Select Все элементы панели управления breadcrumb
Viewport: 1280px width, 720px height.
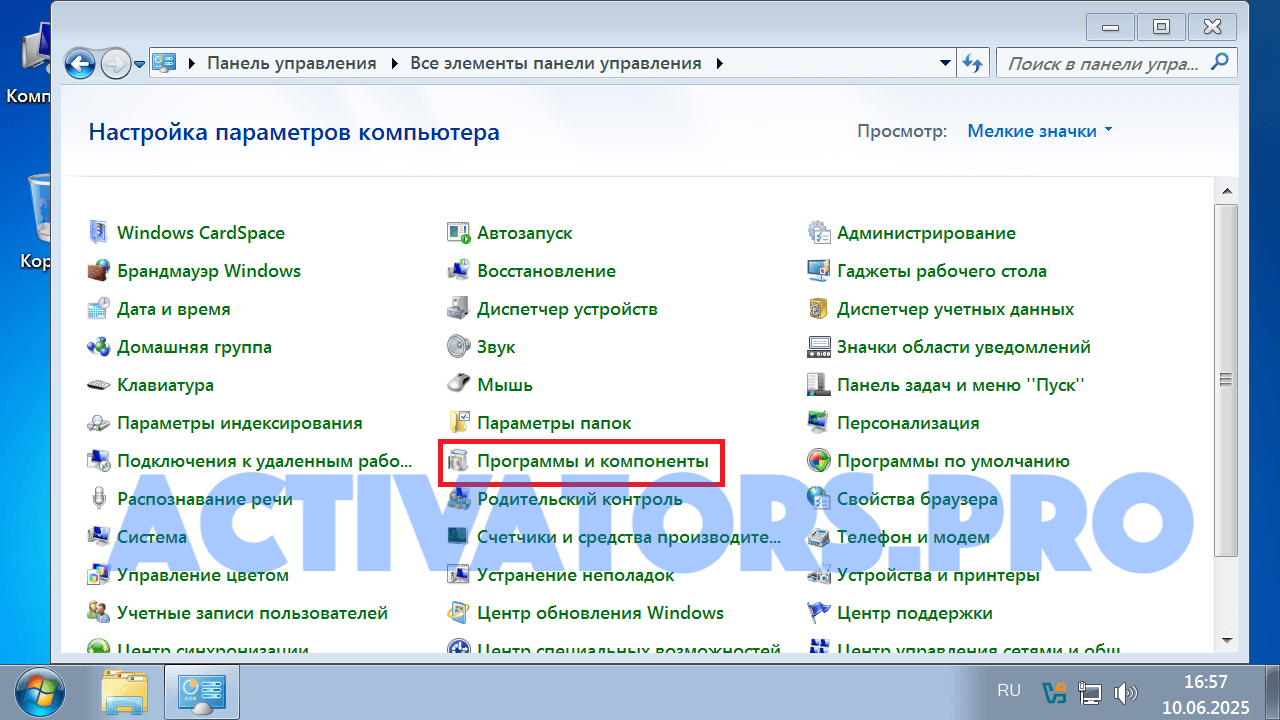[556, 63]
